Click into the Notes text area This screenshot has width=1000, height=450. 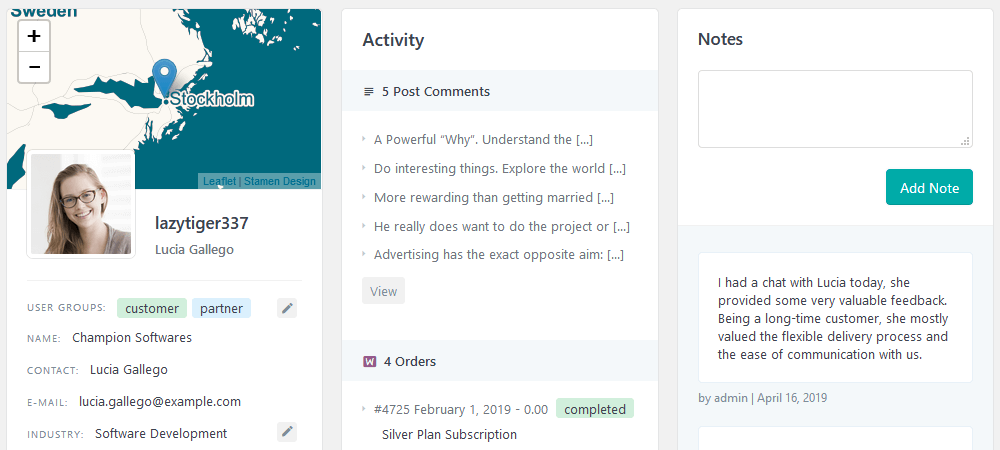835,109
